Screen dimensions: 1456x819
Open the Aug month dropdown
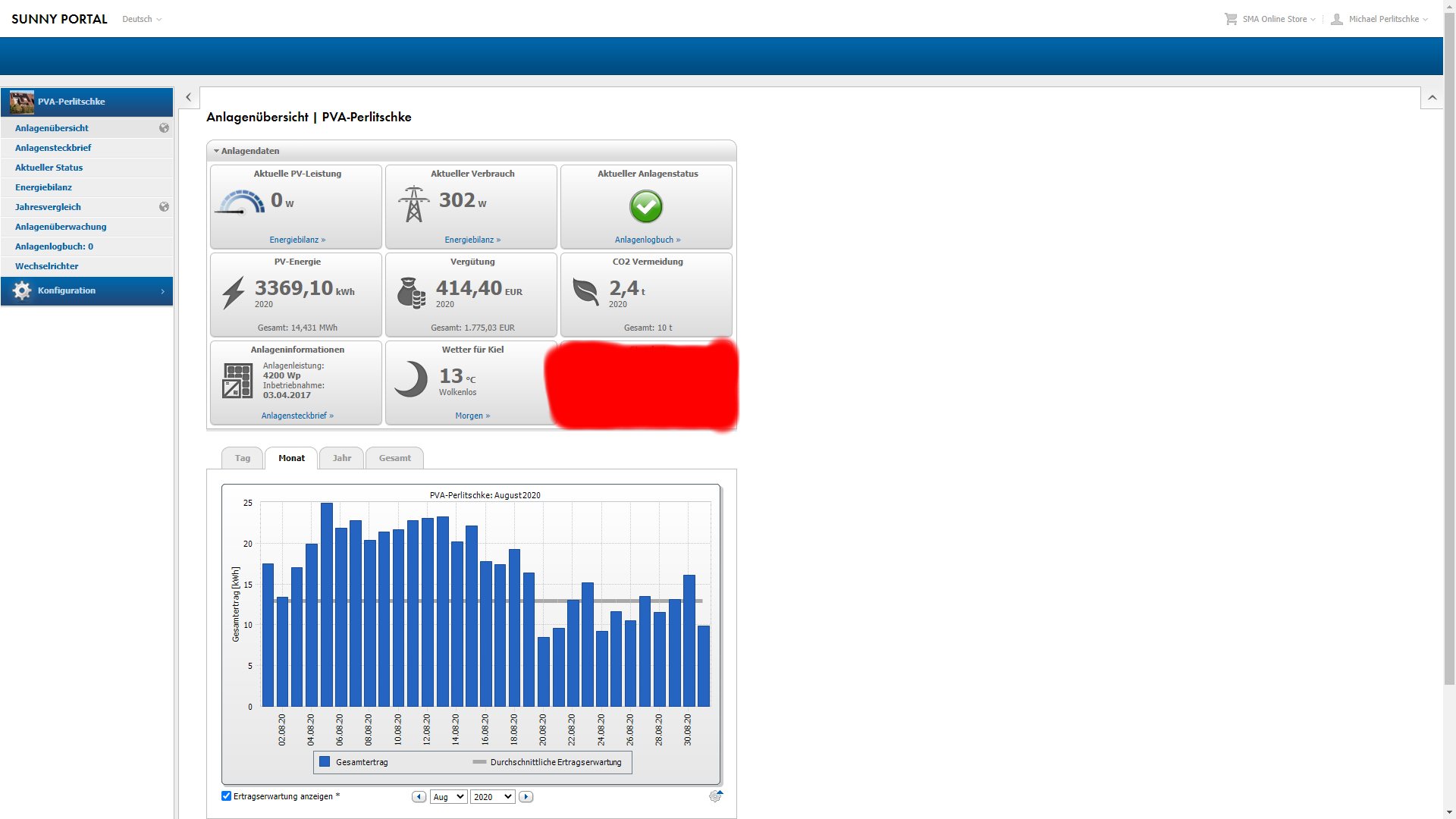point(447,797)
